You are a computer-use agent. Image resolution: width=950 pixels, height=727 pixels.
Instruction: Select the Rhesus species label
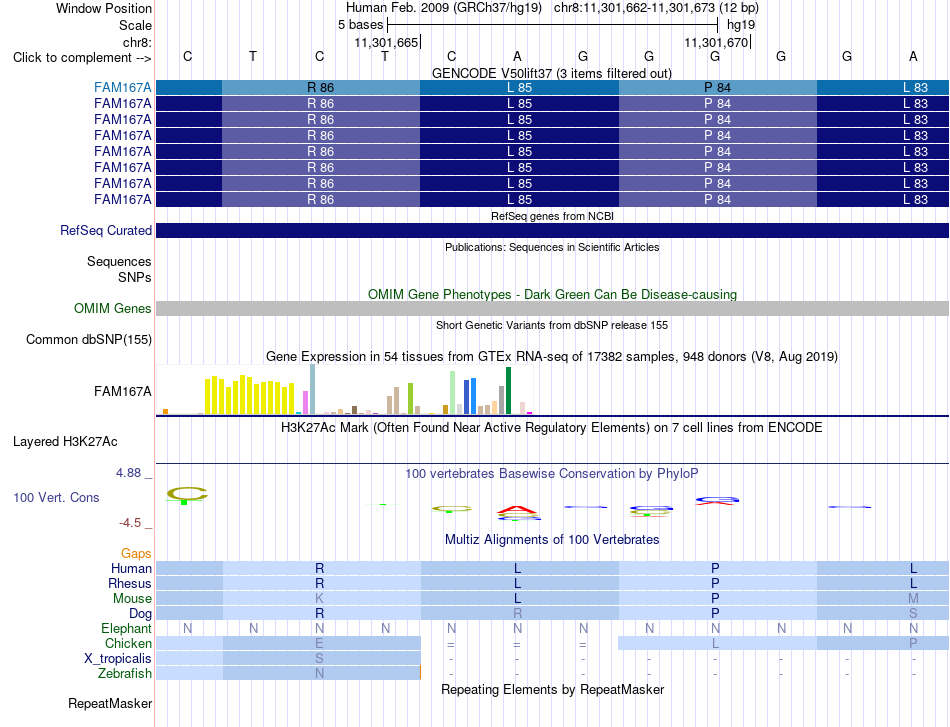(130, 583)
